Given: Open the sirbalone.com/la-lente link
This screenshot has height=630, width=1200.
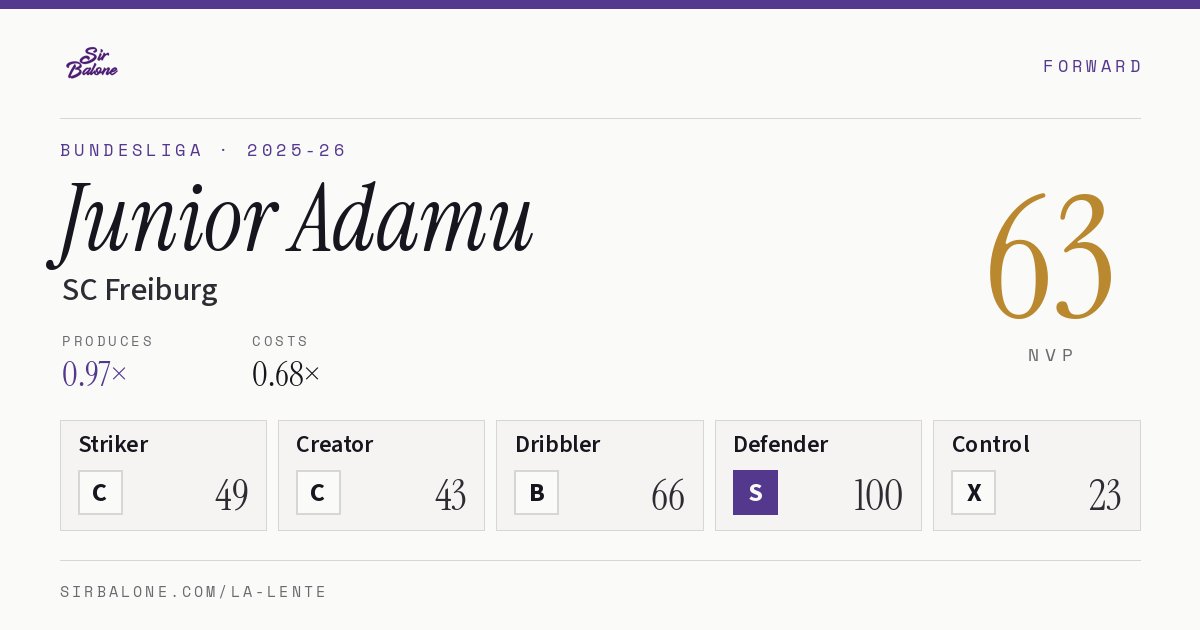Looking at the screenshot, I should pos(194,592).
